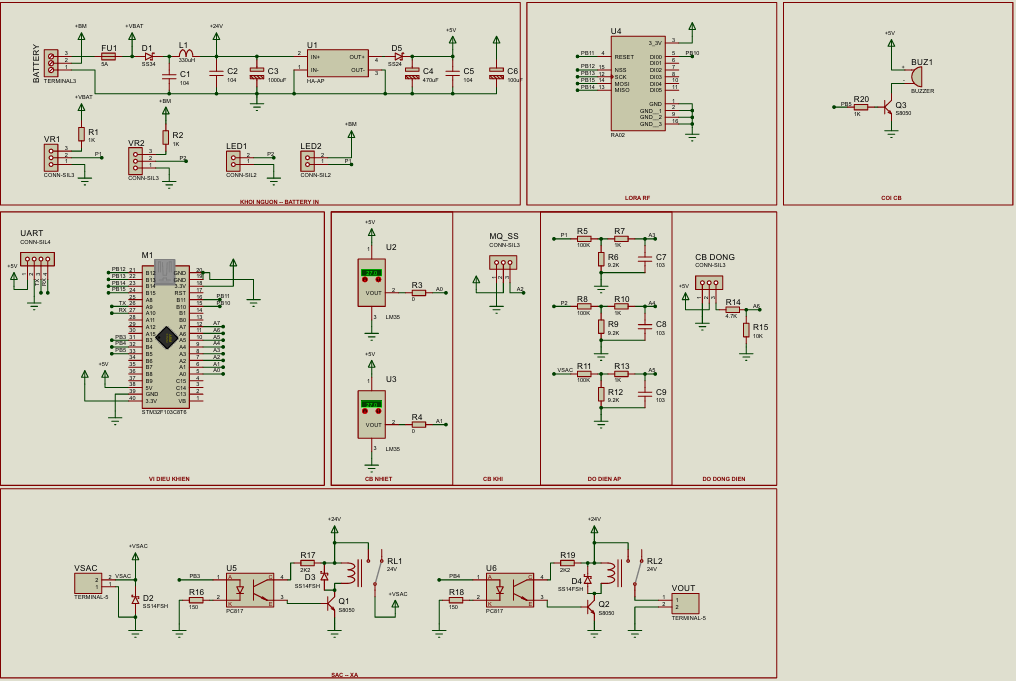The height and width of the screenshot is (681, 1016).
Task: Click the RL1 relay symbol
Action: point(362,574)
